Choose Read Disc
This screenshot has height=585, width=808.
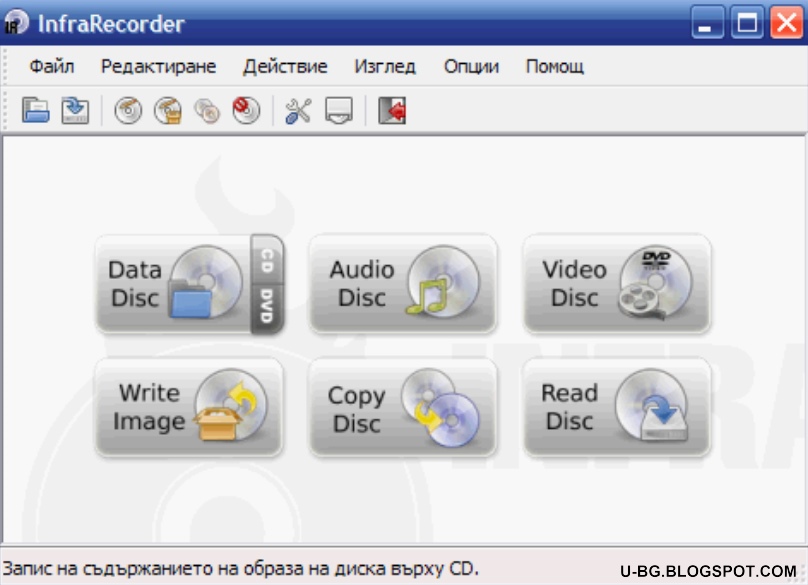click(x=617, y=407)
